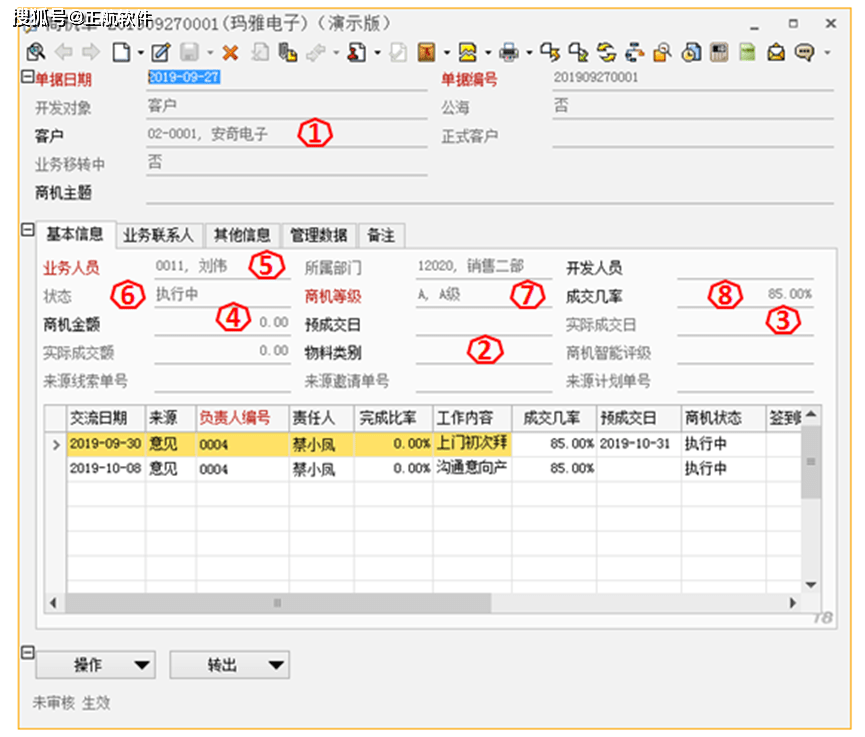The image size is (865, 737).
Task: Select the 备注 tab
Action: tap(381, 236)
